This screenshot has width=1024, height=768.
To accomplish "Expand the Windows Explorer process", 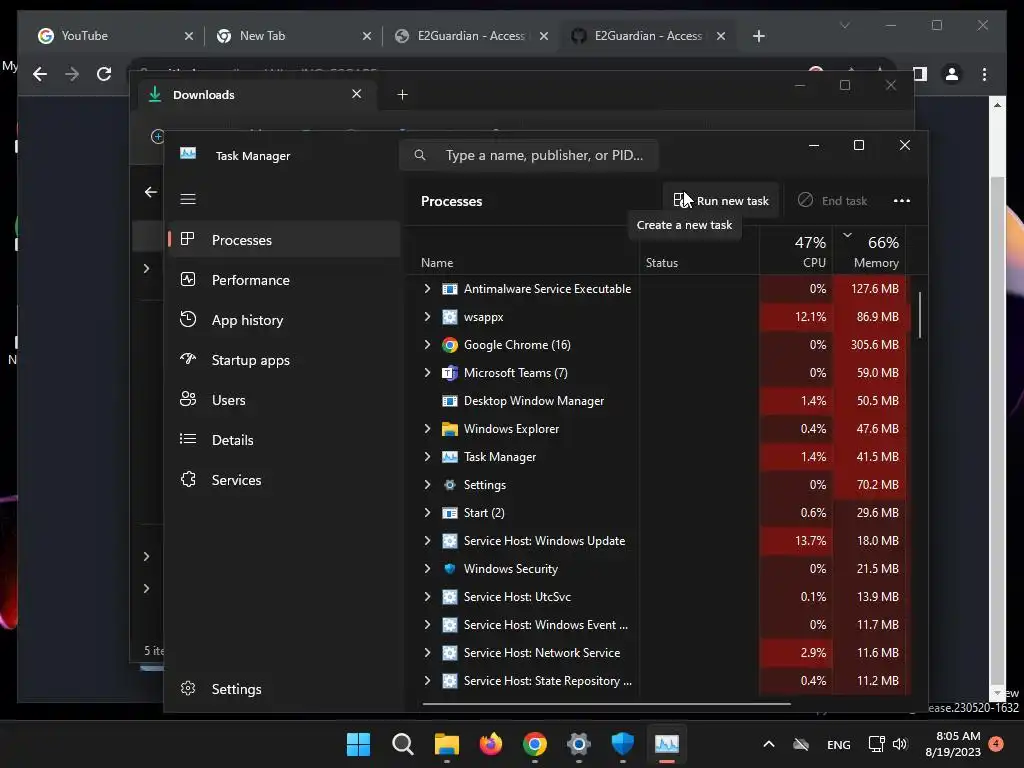I will 427,429.
